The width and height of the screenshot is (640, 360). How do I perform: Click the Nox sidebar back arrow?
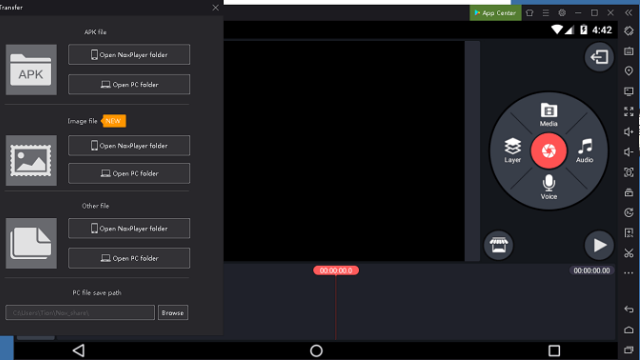click(x=629, y=309)
